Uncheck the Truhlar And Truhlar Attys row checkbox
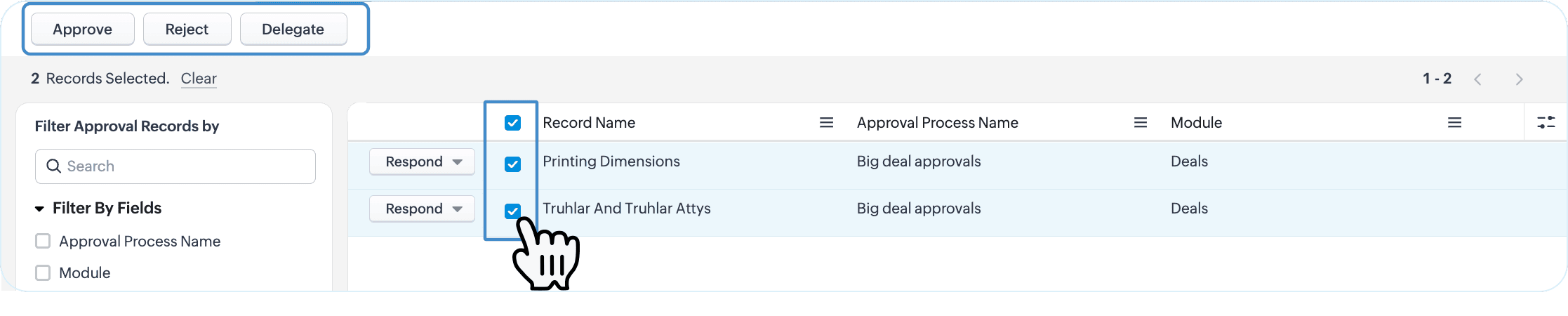The width and height of the screenshot is (1568, 316). [x=512, y=211]
